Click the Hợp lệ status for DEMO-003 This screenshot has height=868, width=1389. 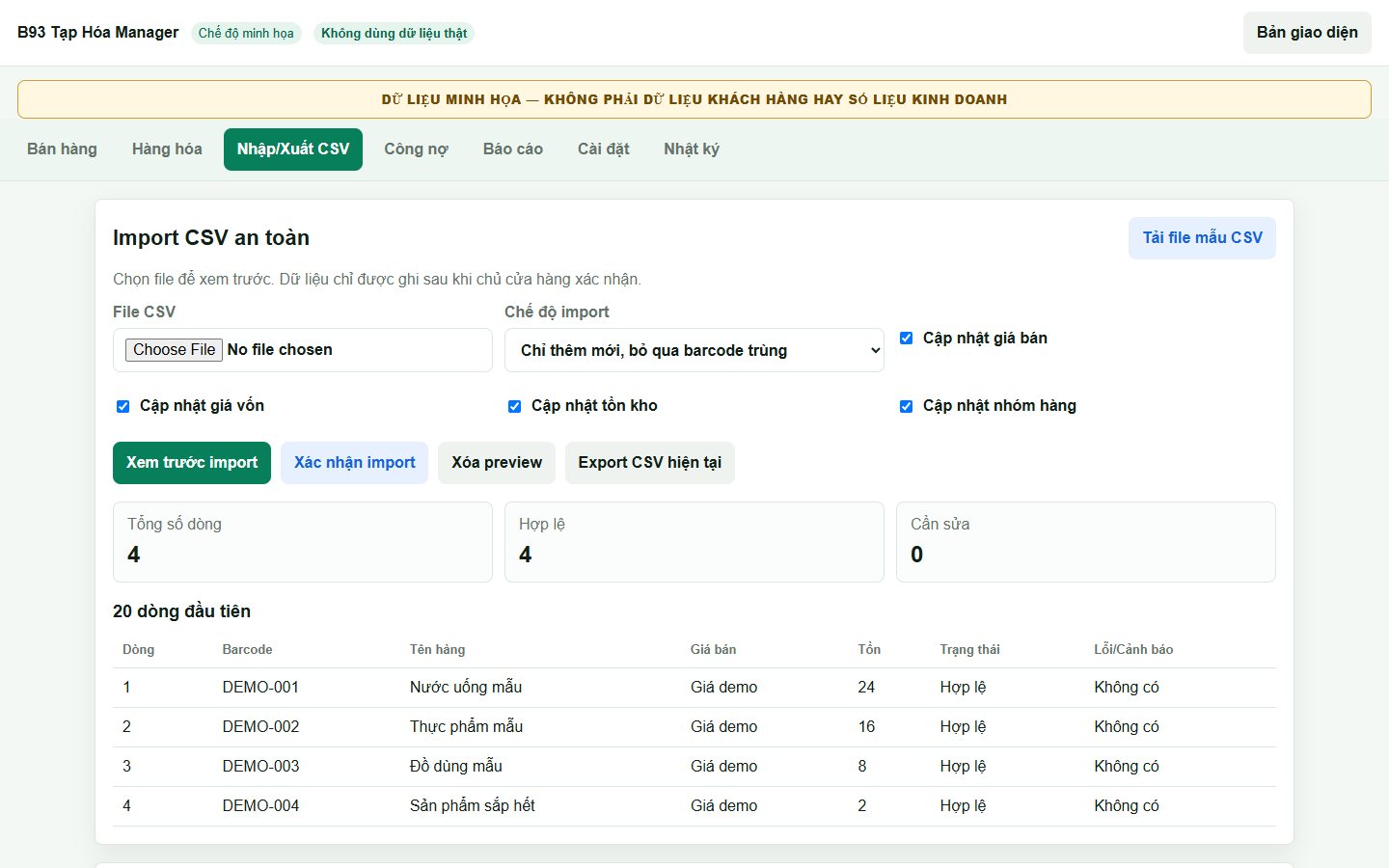click(963, 767)
